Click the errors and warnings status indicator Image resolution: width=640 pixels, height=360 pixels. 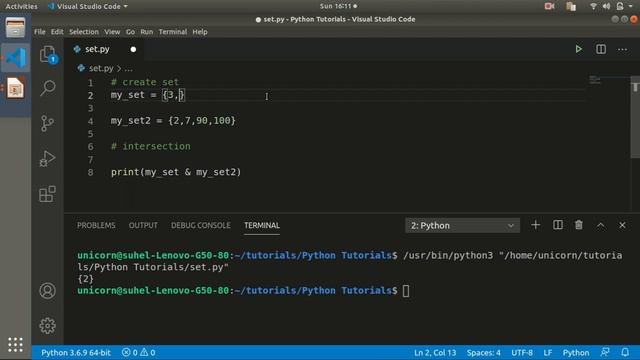click(139, 352)
